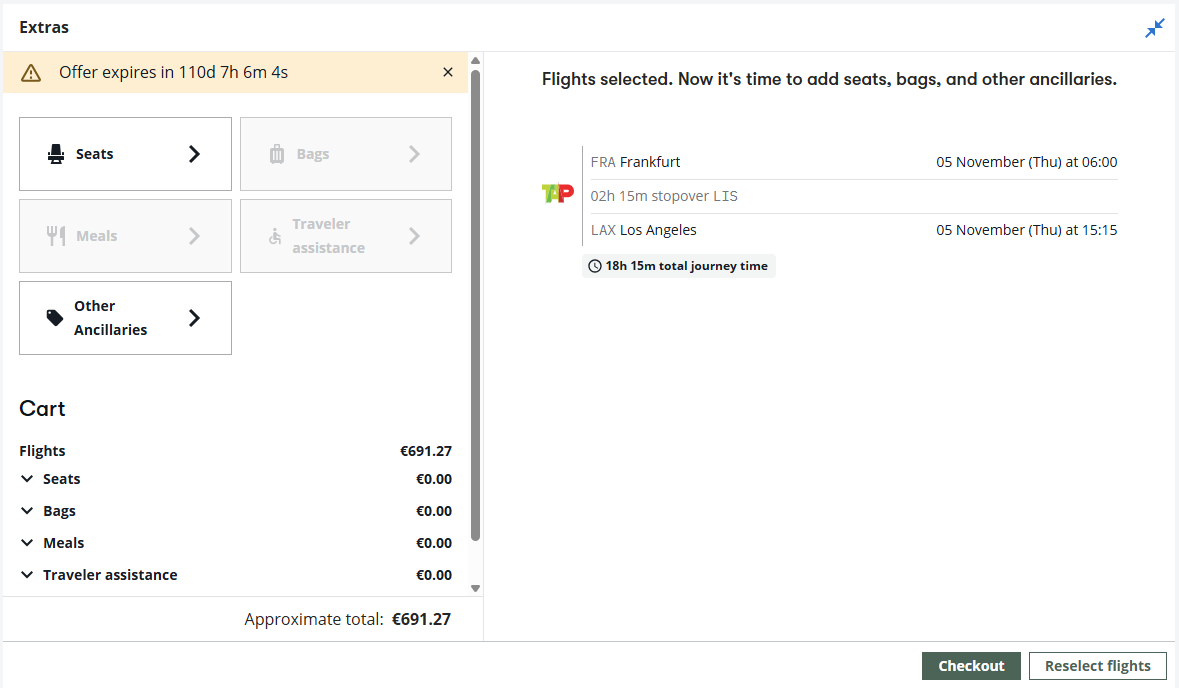
Task: Click the seat icon on Seats tile
Action: (x=56, y=154)
